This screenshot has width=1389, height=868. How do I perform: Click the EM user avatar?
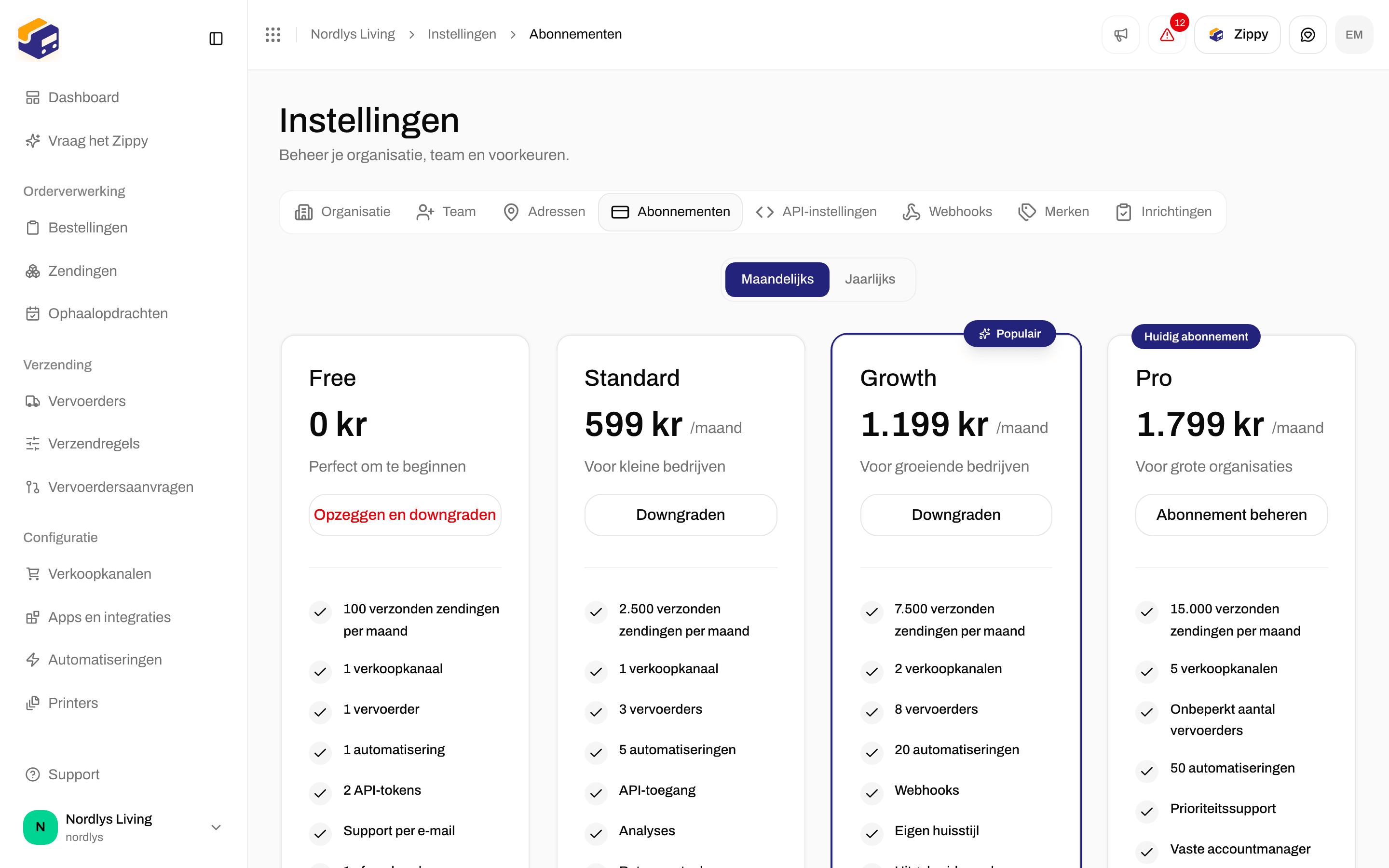pos(1354,34)
